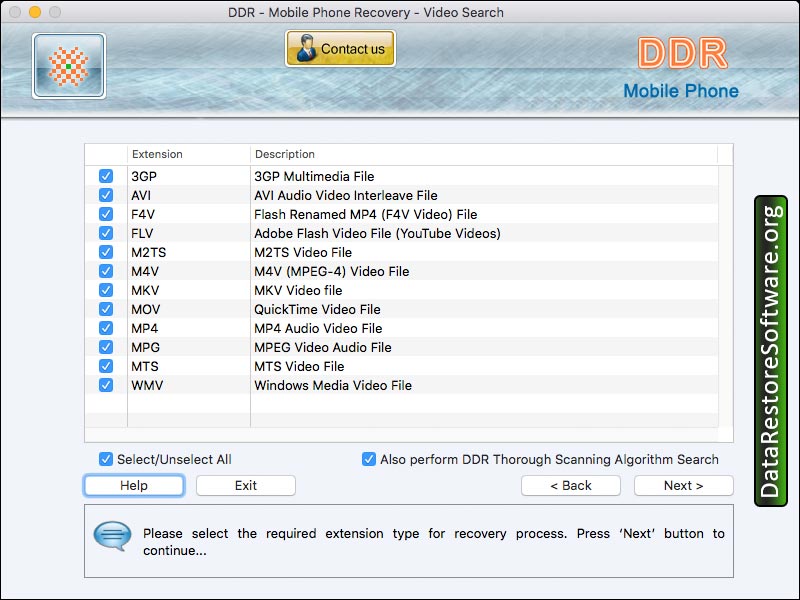The image size is (800, 600).
Task: Click the speech bubble hint icon
Action: [112, 536]
